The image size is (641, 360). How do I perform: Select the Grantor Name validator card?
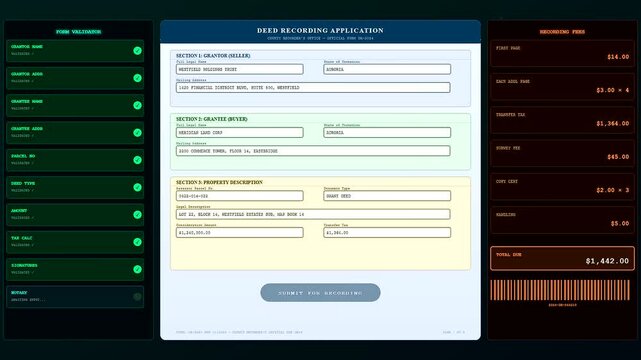(x=75, y=51)
